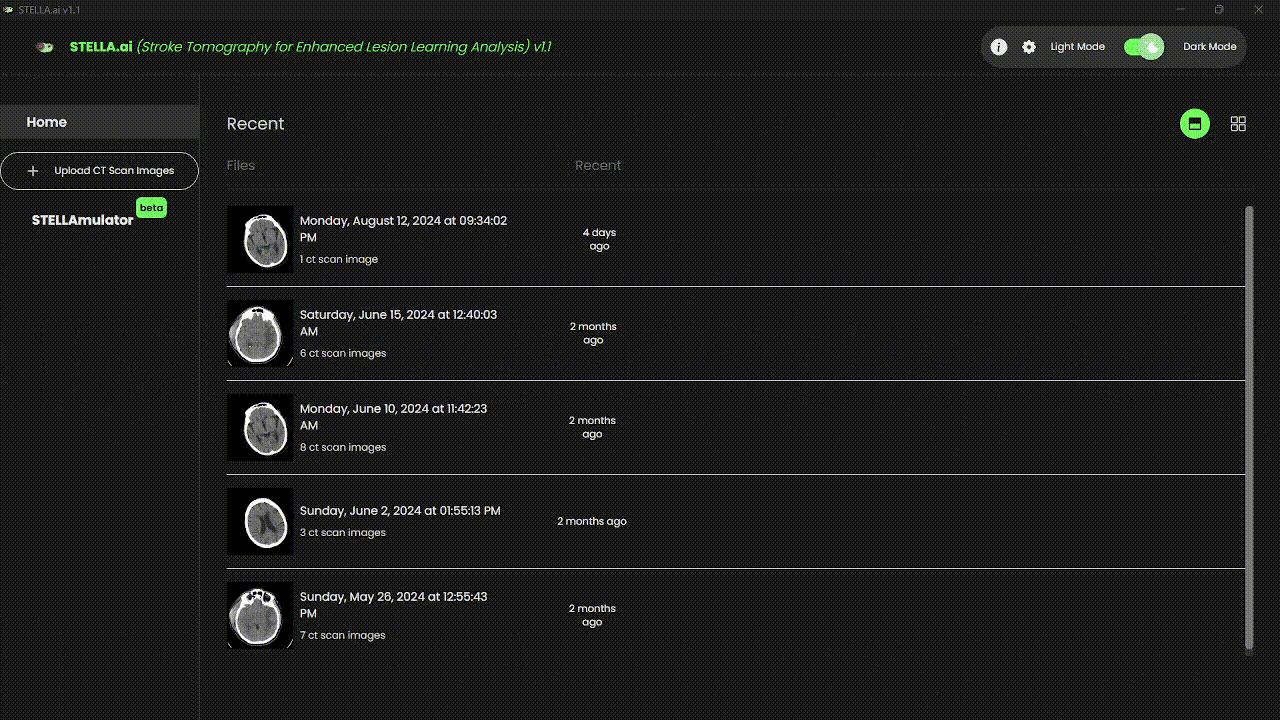Click the STELLA.ai logo icon

[45, 47]
